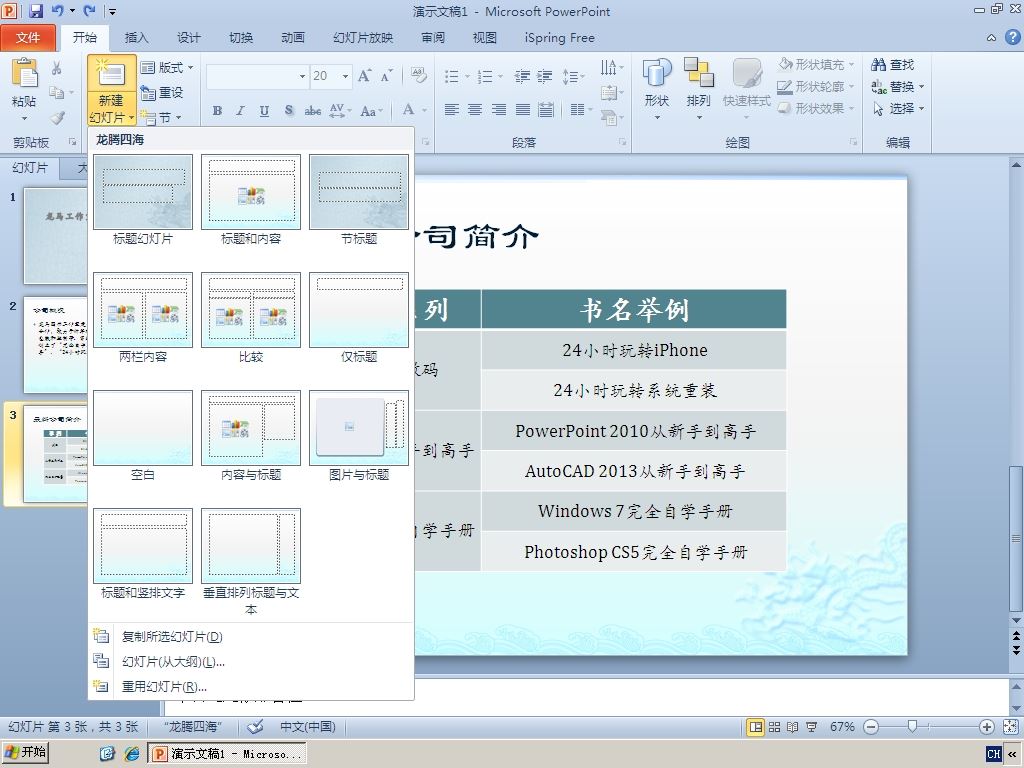Click the Increase Indent icon
The image size is (1024, 768).
(544, 76)
